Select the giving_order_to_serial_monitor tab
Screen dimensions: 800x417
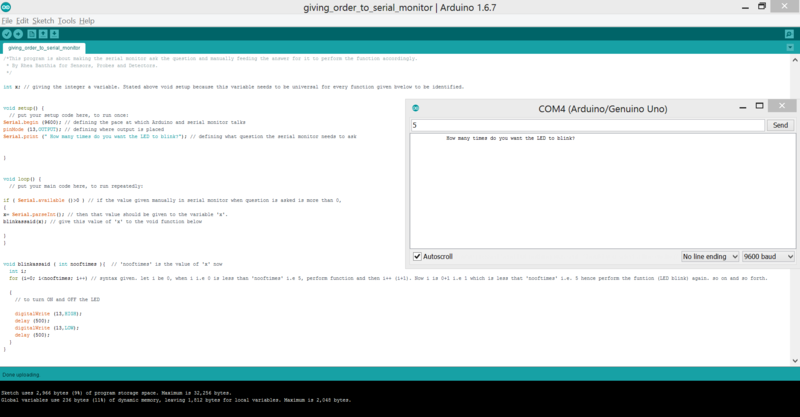coord(44,47)
